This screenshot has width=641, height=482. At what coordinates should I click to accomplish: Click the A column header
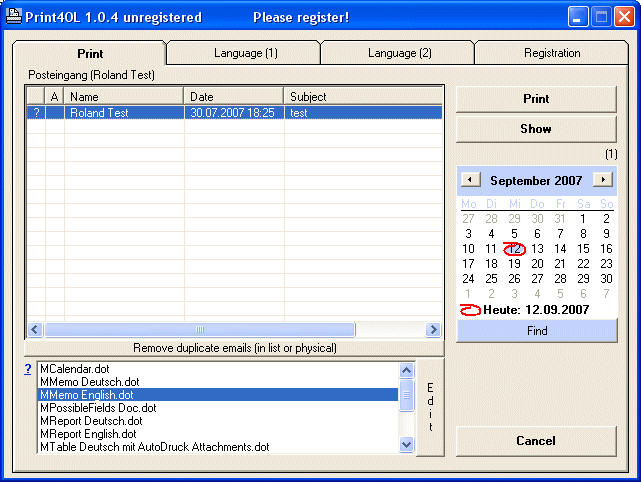click(54, 97)
